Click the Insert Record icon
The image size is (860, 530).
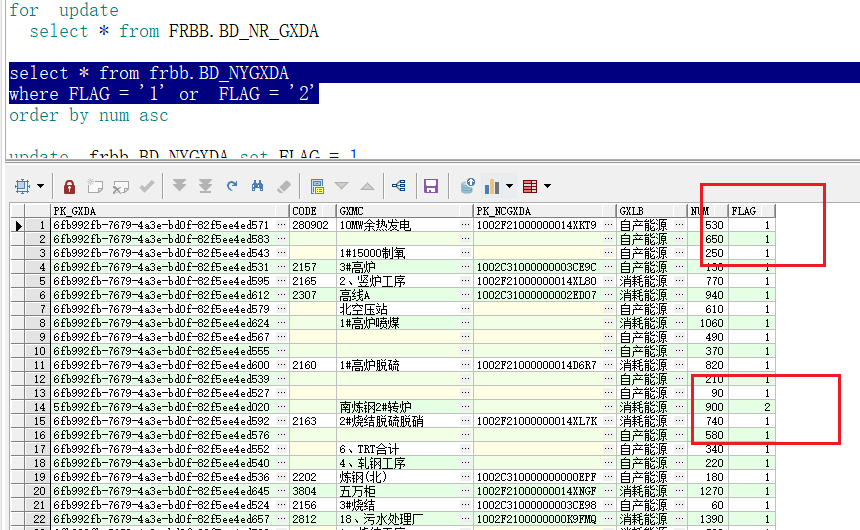(x=95, y=187)
